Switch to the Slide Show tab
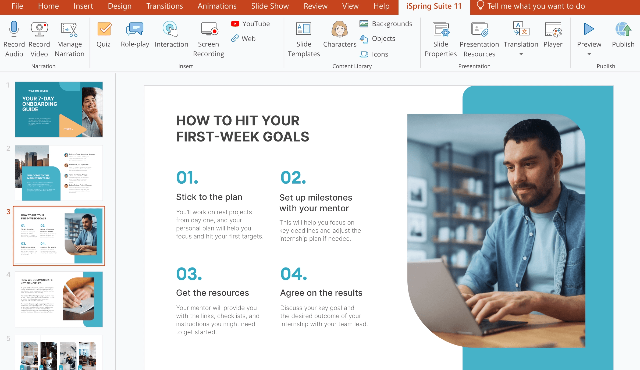640x370 pixels. (270, 6)
